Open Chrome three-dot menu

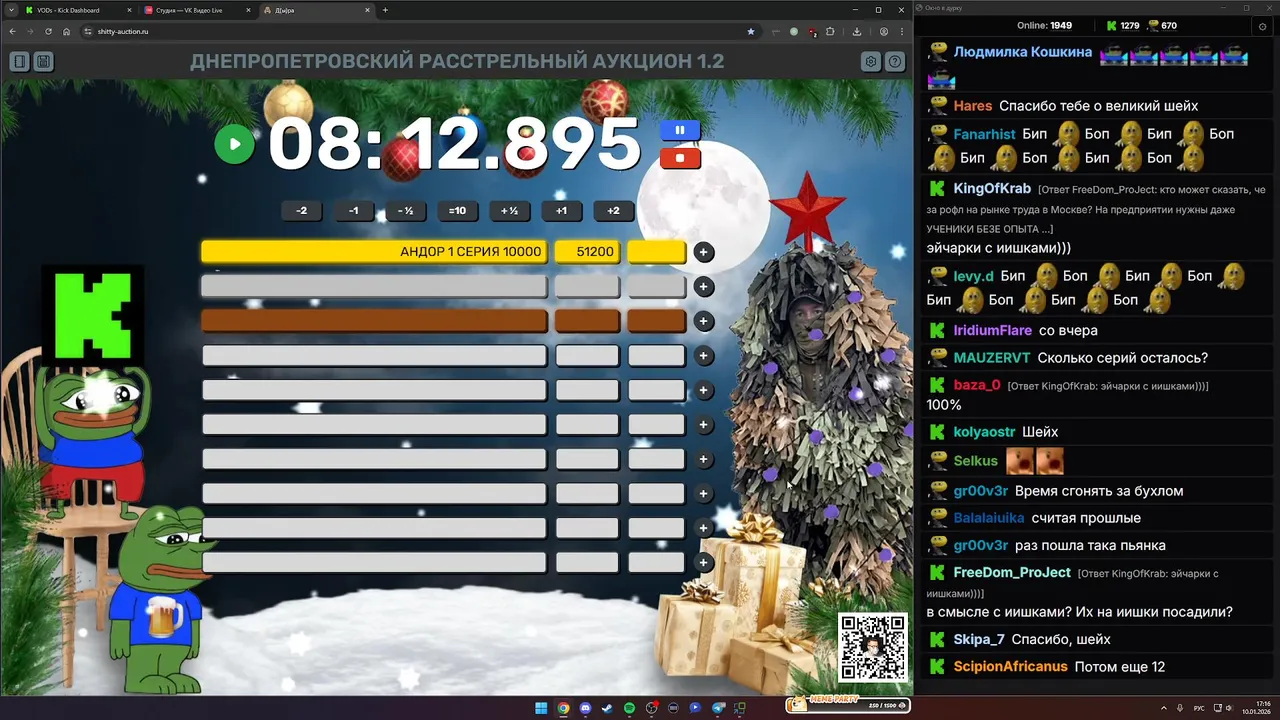click(x=902, y=31)
